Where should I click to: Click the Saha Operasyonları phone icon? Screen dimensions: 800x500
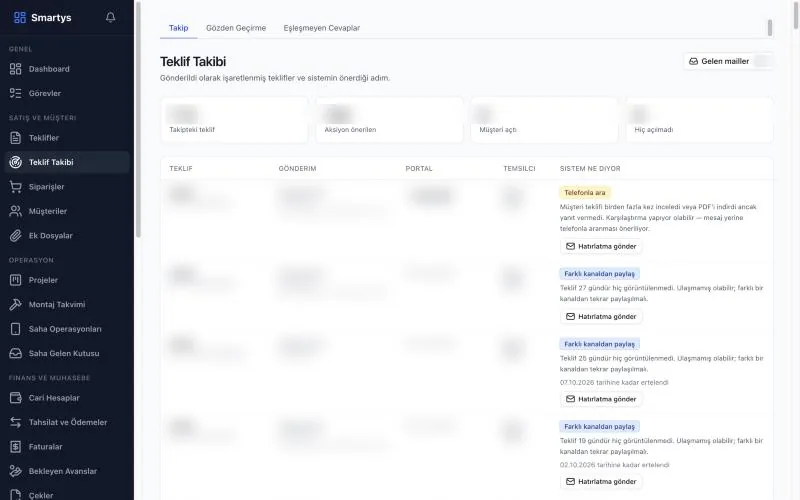coord(15,329)
